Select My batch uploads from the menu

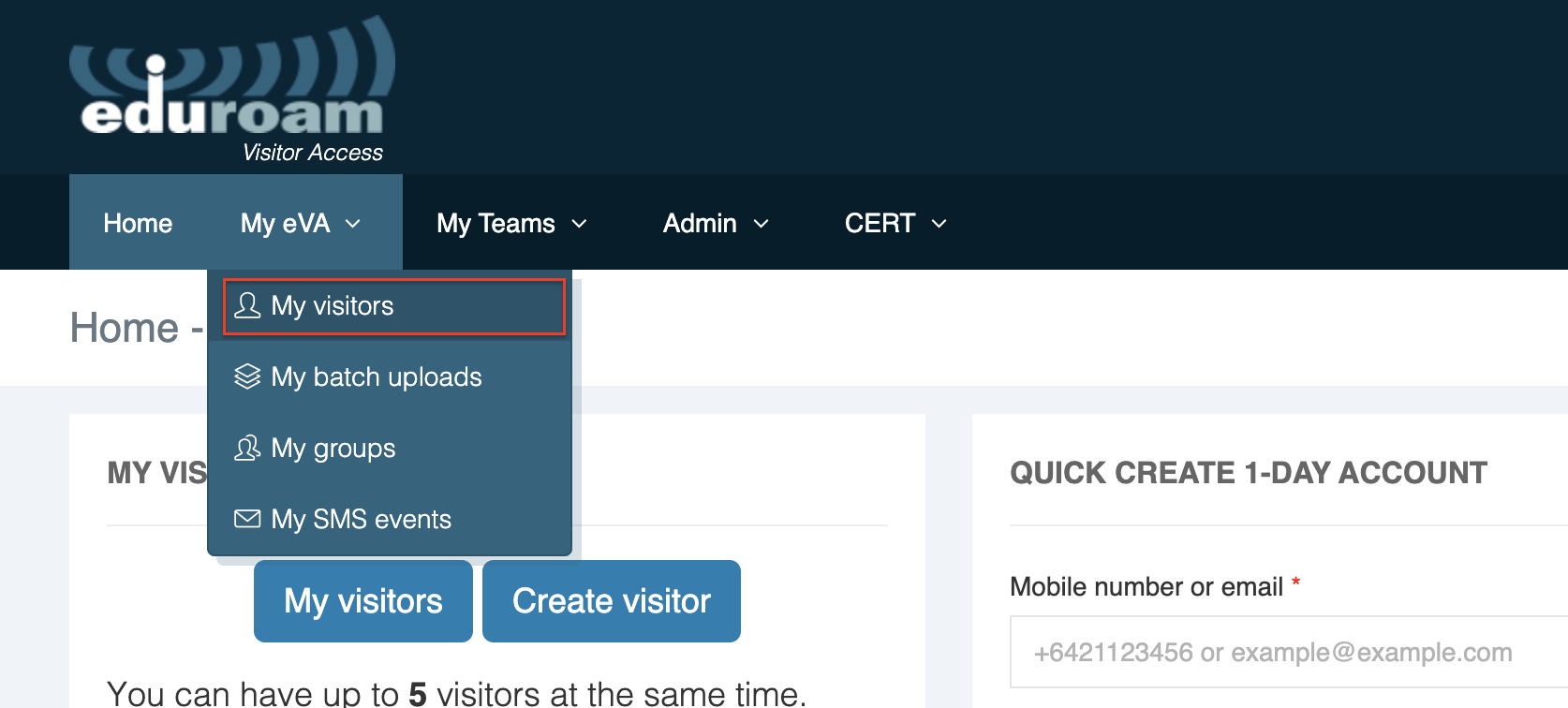point(377,376)
